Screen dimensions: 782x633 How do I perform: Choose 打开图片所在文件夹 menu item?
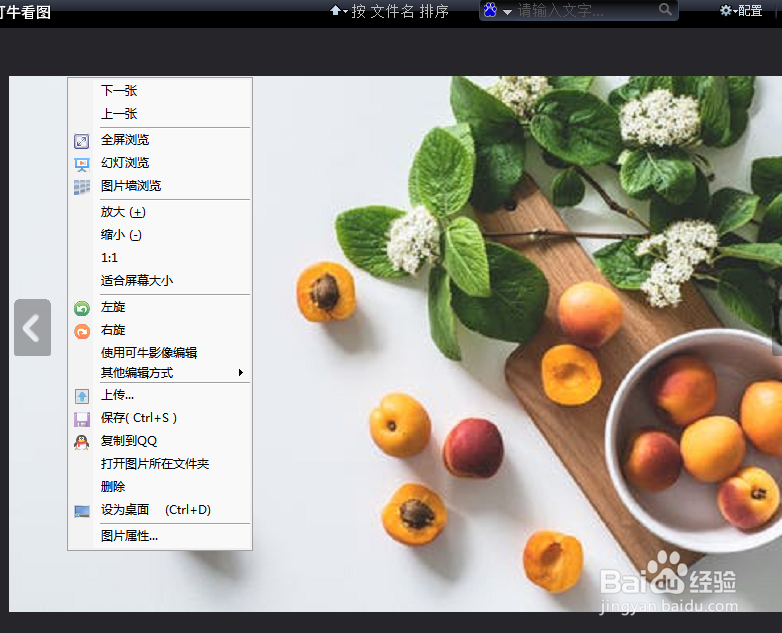pos(160,464)
